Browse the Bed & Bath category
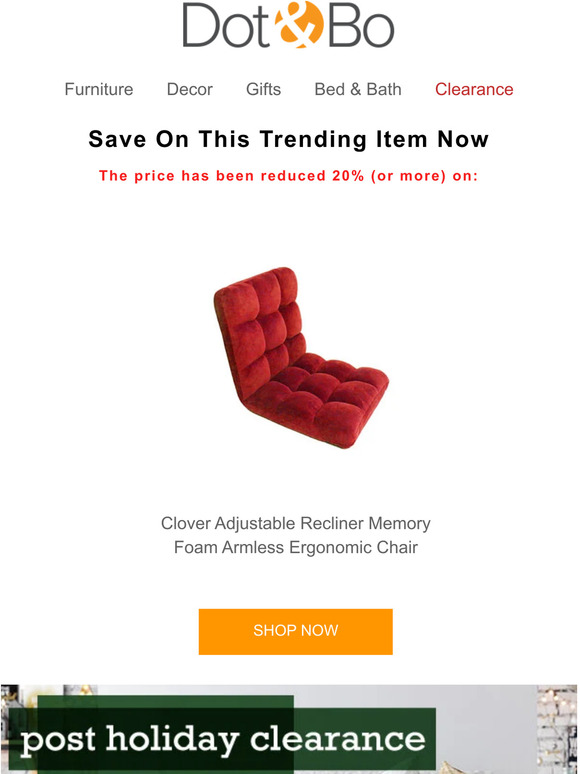This screenshot has width=580, height=774. [358, 89]
